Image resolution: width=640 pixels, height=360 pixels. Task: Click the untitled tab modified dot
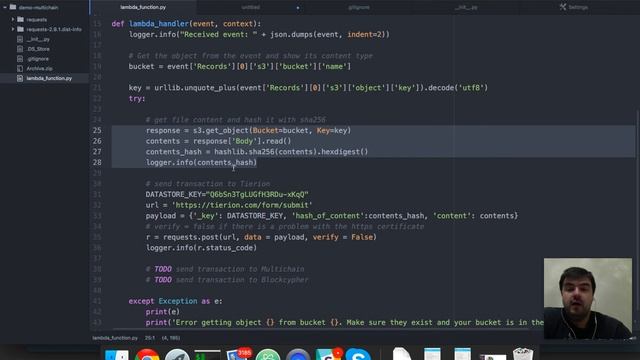[x=298, y=8]
